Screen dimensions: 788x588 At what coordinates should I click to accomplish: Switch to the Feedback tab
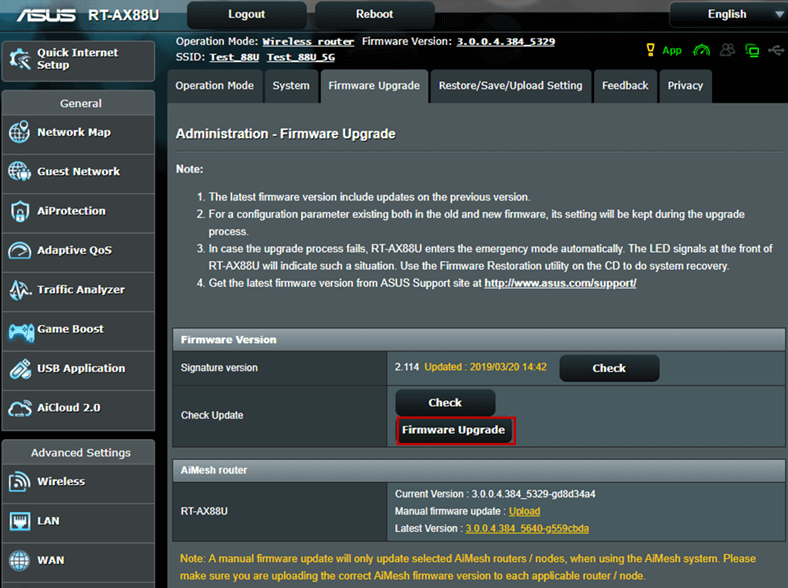(x=625, y=86)
